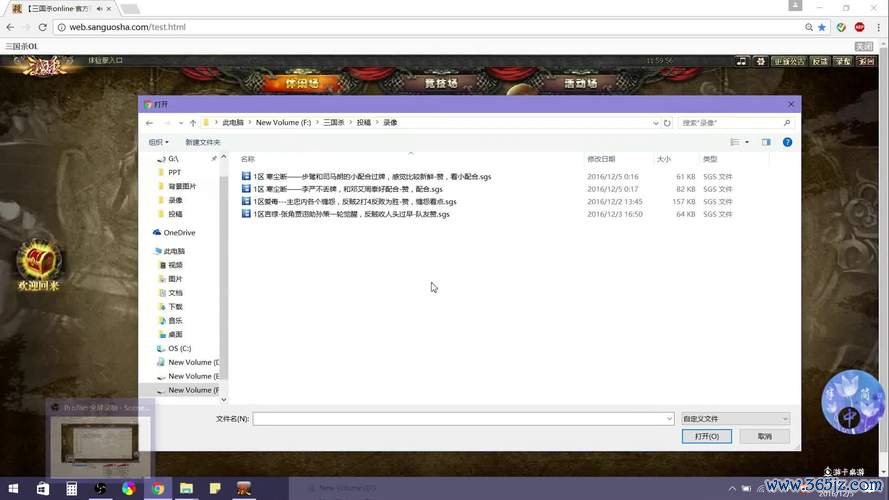Open the welcome back treasure chest
This screenshot has width=889, height=500.
point(39,261)
